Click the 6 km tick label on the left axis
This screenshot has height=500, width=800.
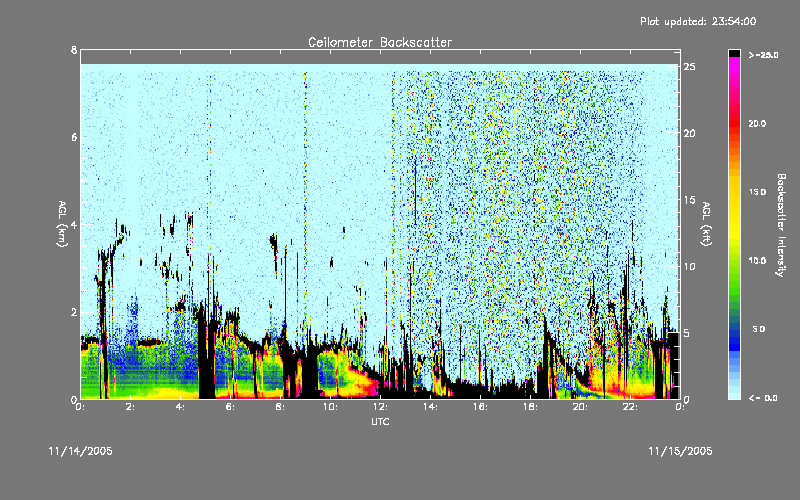click(74, 137)
